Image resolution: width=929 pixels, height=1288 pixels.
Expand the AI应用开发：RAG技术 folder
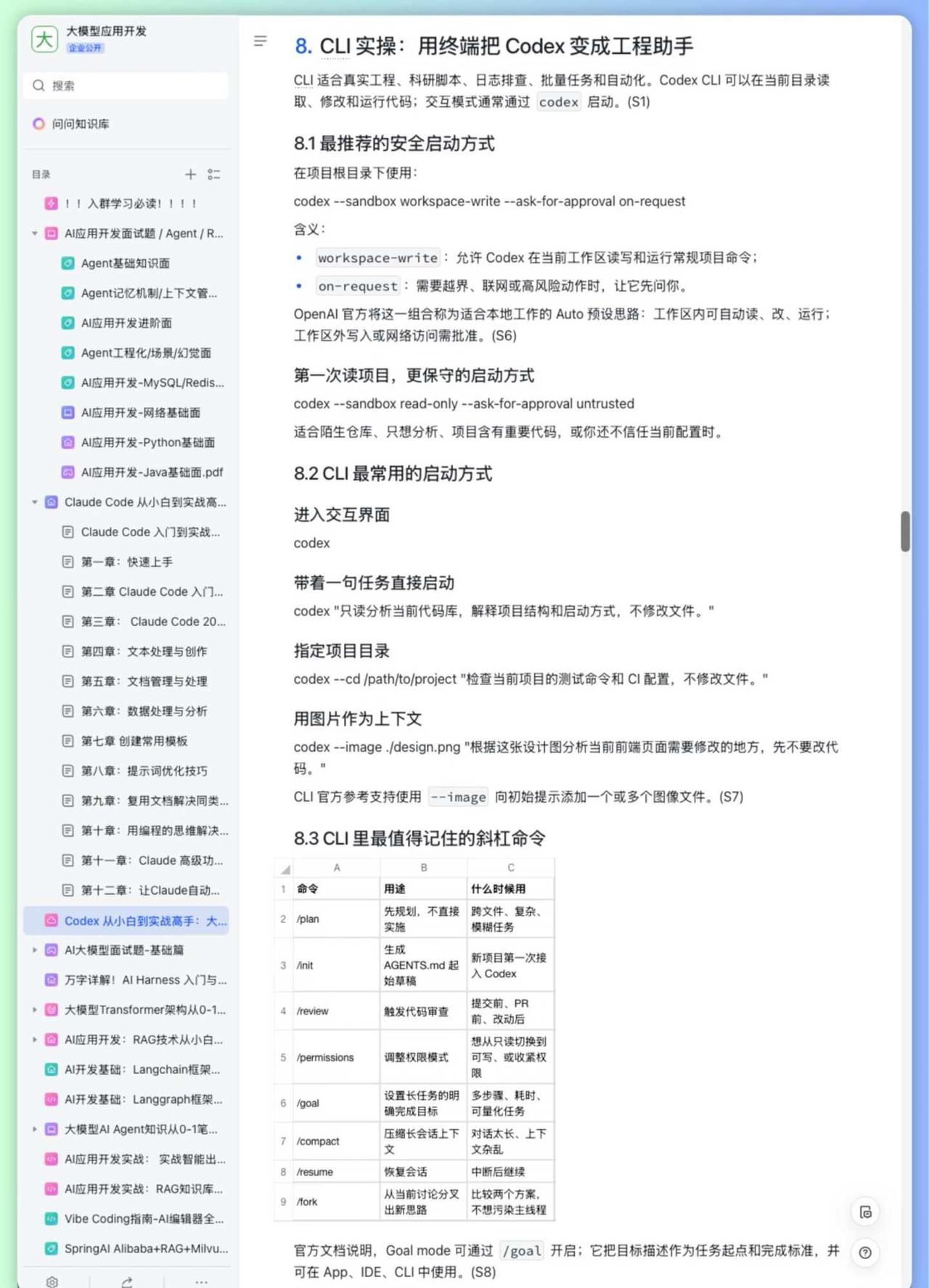point(34,1040)
